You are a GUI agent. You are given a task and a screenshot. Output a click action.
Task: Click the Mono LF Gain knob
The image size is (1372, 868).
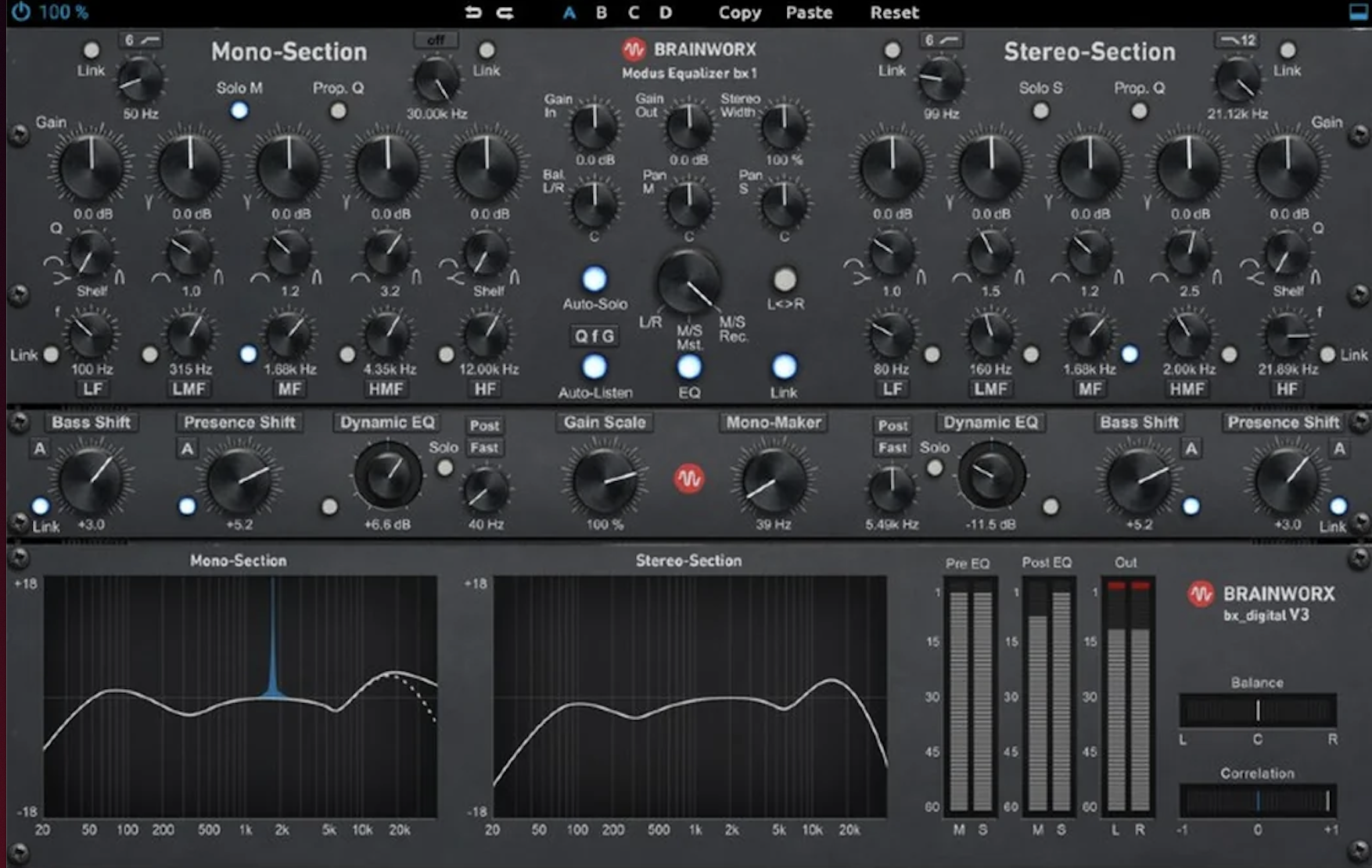[92, 167]
